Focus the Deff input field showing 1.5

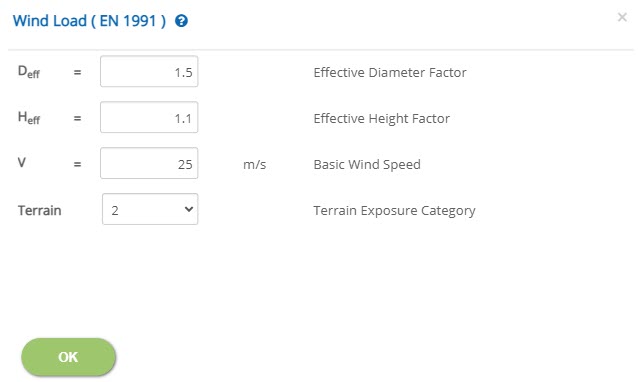[149, 72]
